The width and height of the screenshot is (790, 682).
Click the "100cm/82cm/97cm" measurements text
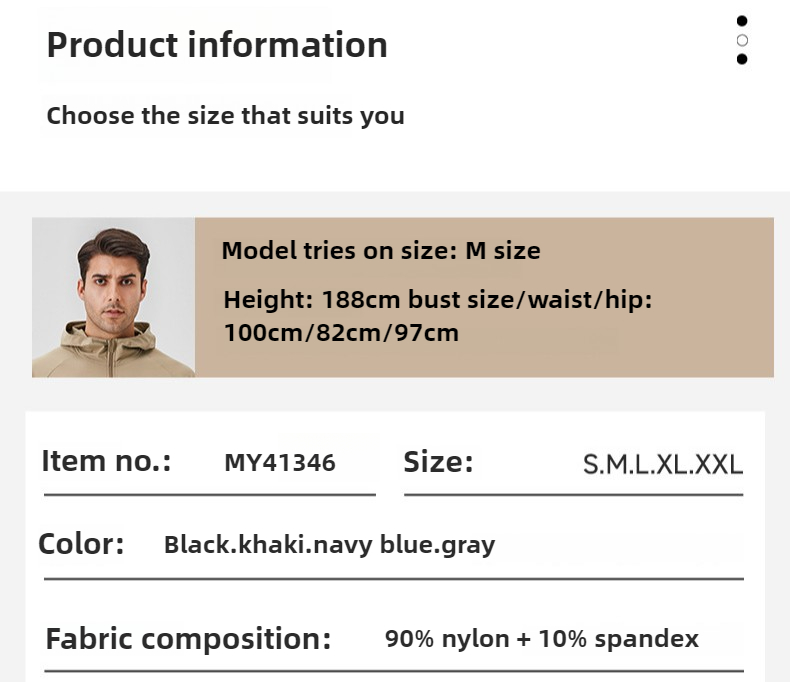tap(341, 333)
